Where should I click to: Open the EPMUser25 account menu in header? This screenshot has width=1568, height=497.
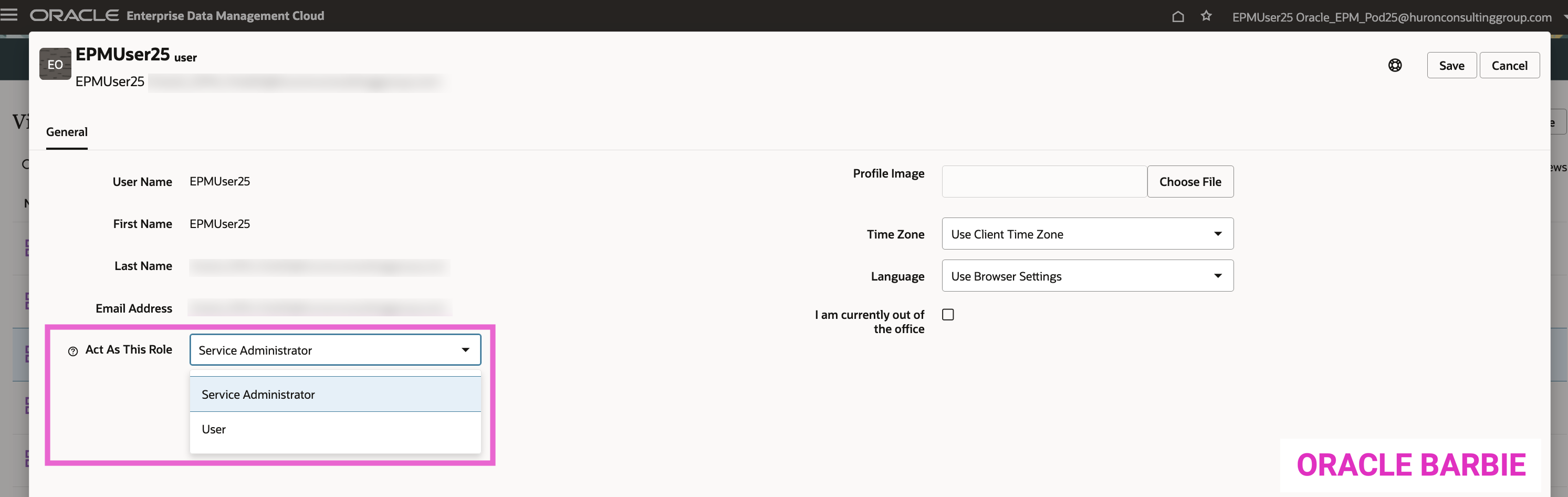click(1391, 17)
